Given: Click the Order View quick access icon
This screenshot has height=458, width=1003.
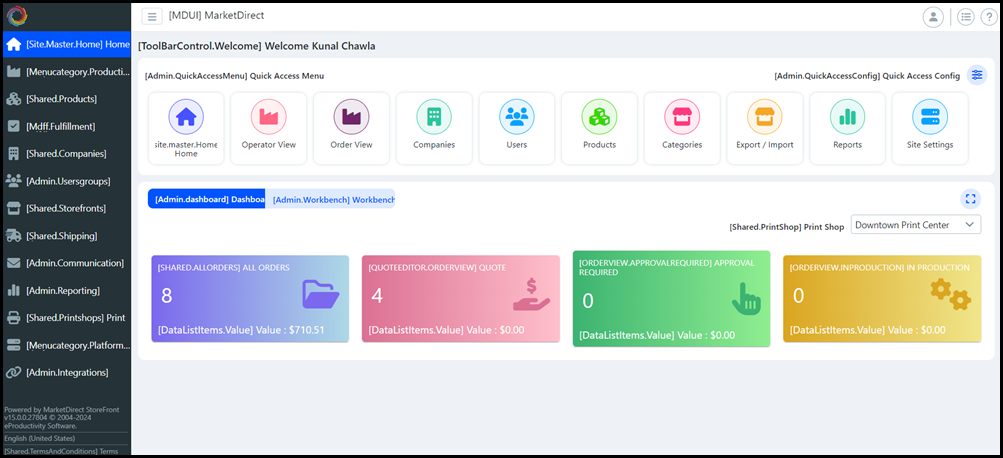Looking at the screenshot, I should click(x=351, y=118).
